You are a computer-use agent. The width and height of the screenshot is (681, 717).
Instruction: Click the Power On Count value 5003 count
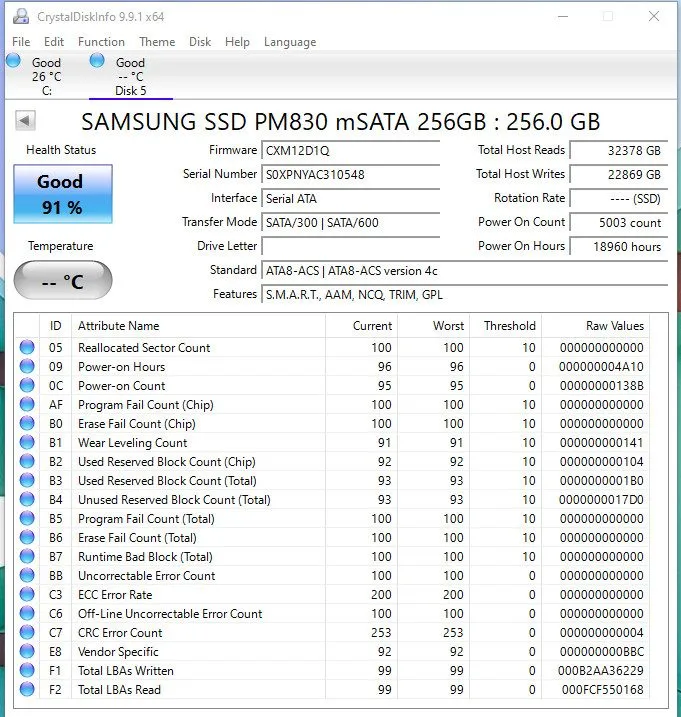tap(618, 222)
